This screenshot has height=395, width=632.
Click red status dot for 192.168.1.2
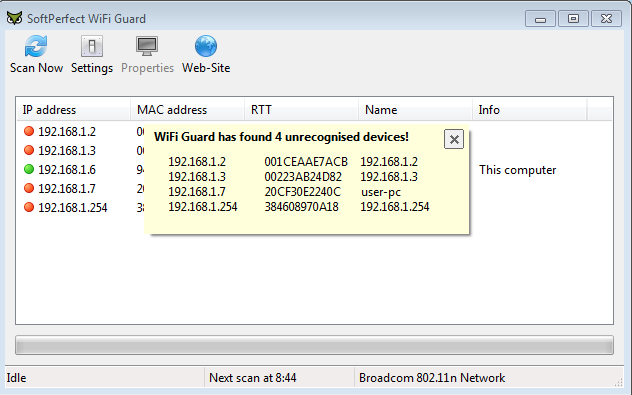(x=29, y=131)
